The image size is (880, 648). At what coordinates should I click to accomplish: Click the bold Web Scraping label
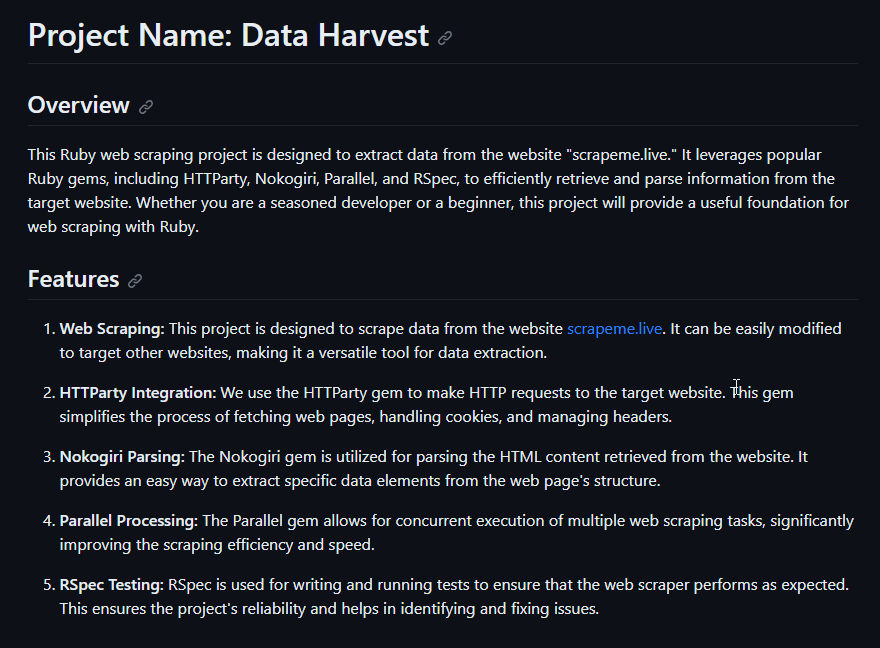[112, 329]
